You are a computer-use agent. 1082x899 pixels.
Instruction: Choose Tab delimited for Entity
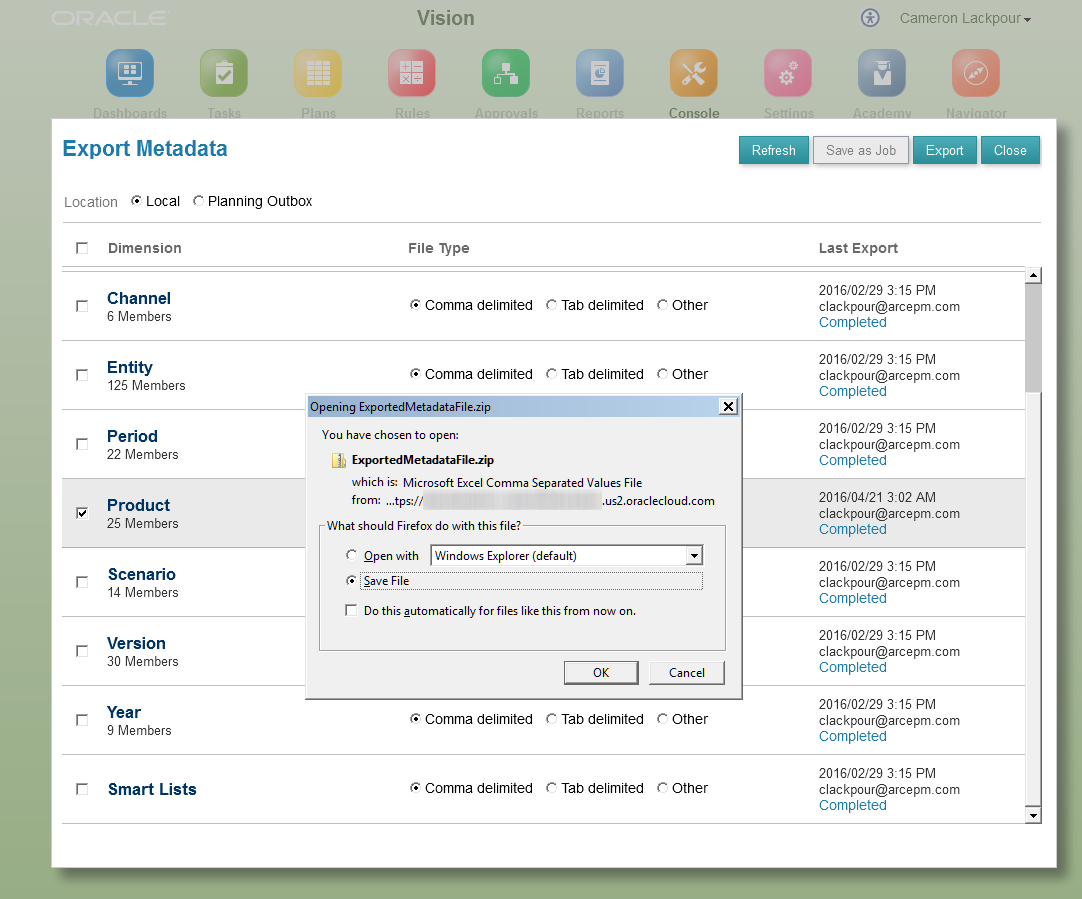[551, 373]
